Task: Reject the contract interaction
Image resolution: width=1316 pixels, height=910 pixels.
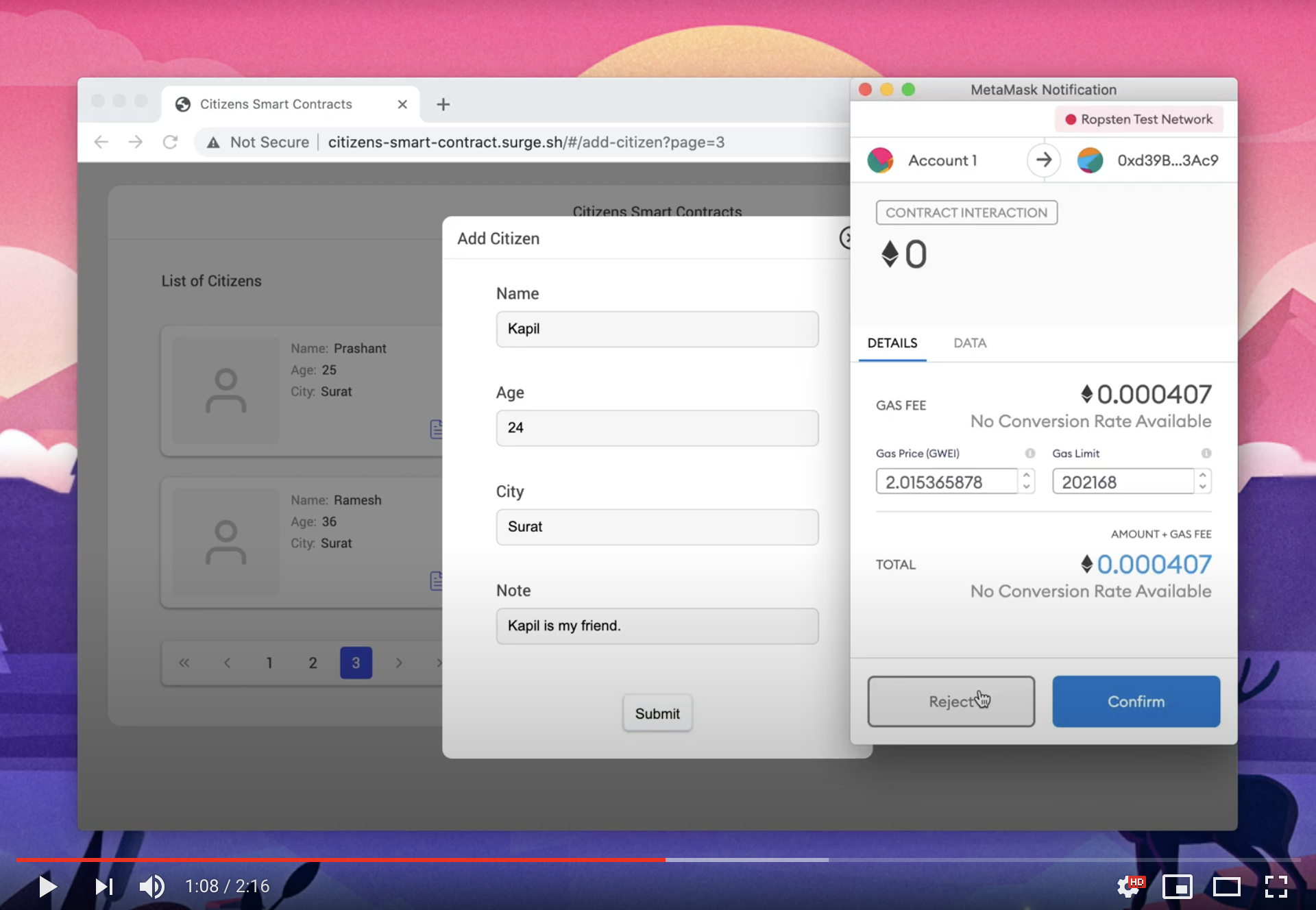Action: pos(951,702)
